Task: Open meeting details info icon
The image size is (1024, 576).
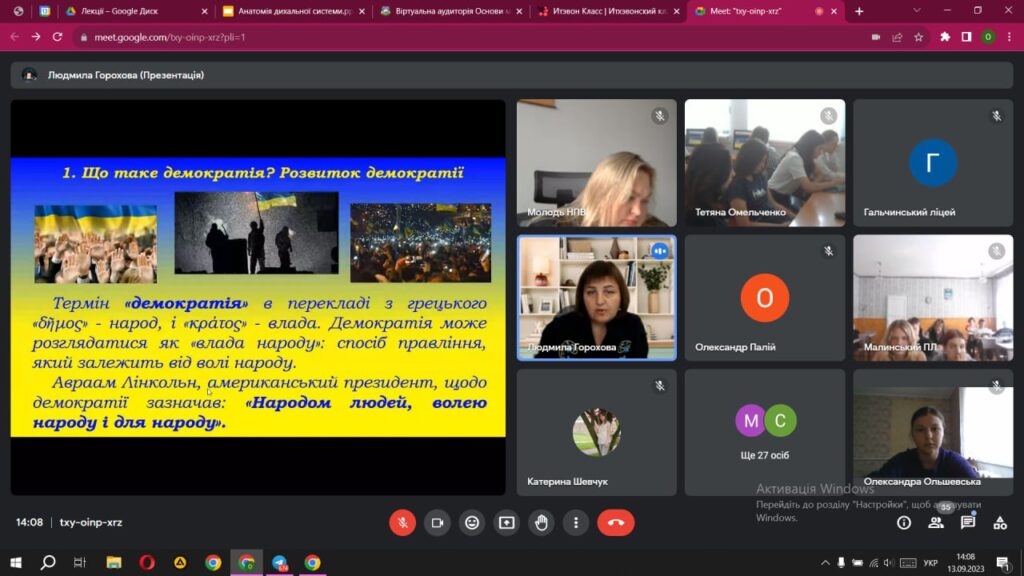Action: pyautogui.click(x=904, y=522)
